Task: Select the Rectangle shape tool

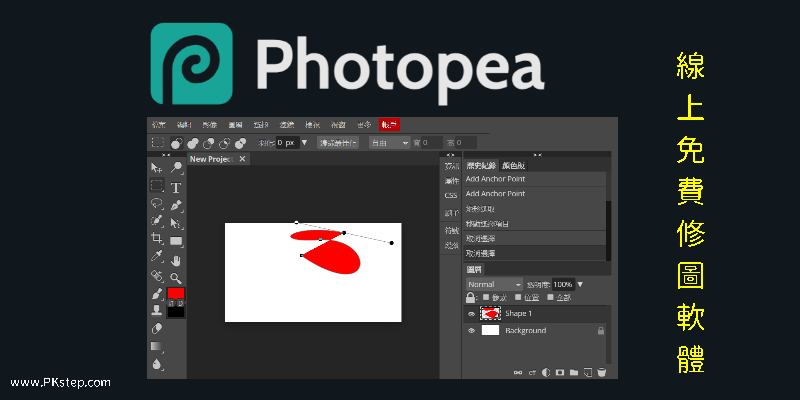Action: click(x=177, y=241)
